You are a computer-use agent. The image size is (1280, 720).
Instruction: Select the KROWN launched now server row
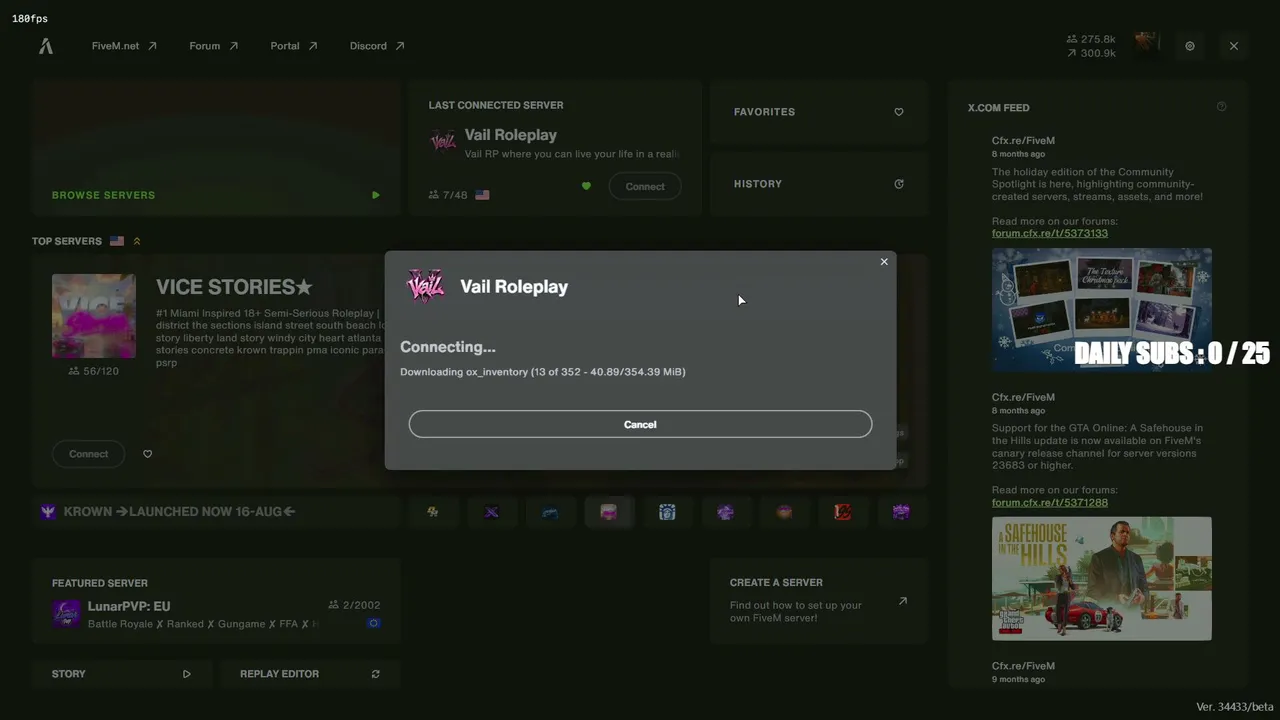point(216,512)
